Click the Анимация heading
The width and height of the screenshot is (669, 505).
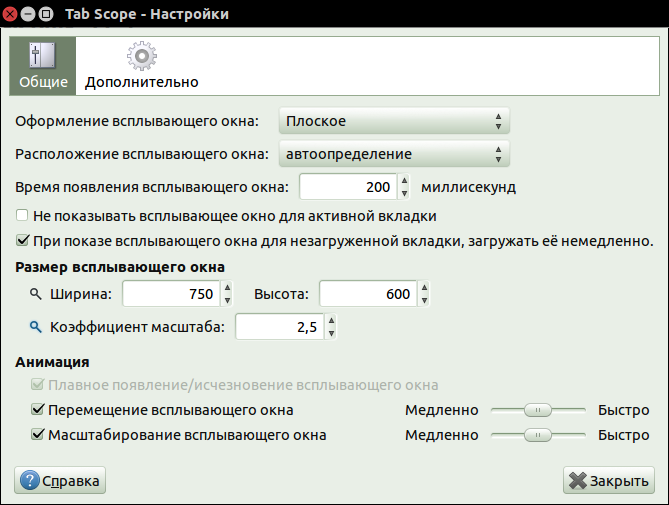coord(52,362)
